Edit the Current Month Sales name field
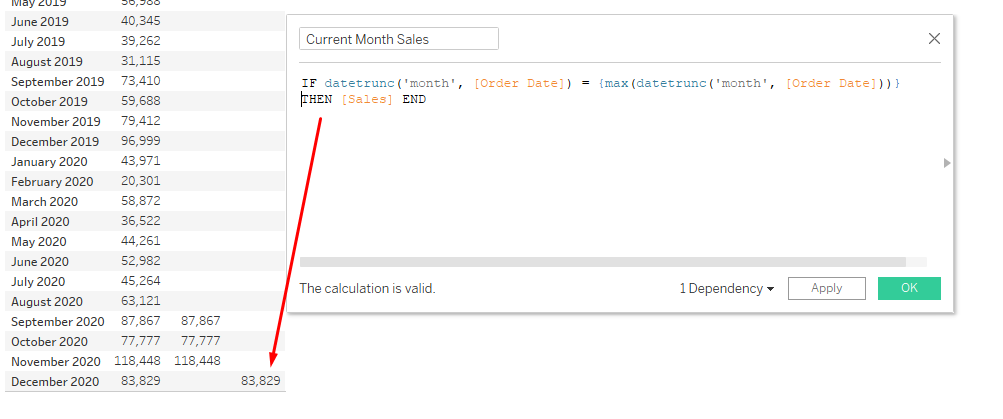 pos(398,39)
